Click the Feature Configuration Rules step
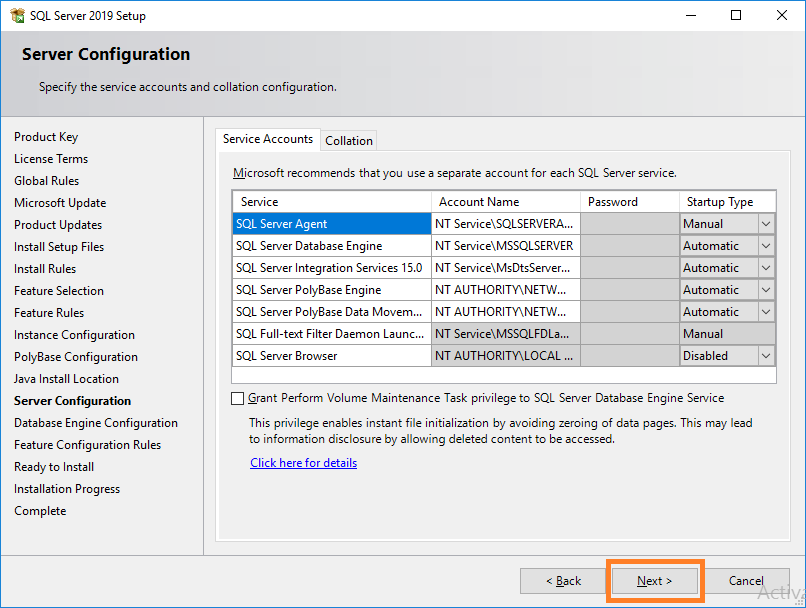The image size is (806, 608). point(87,445)
